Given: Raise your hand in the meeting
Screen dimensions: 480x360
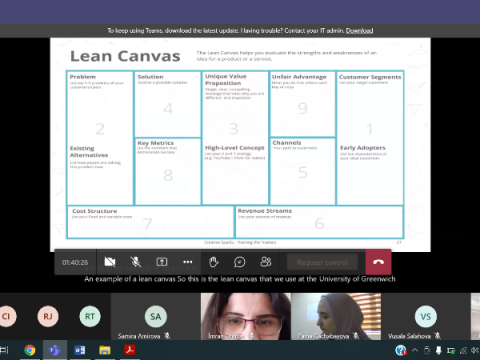Looking at the screenshot, I should click(214, 262).
